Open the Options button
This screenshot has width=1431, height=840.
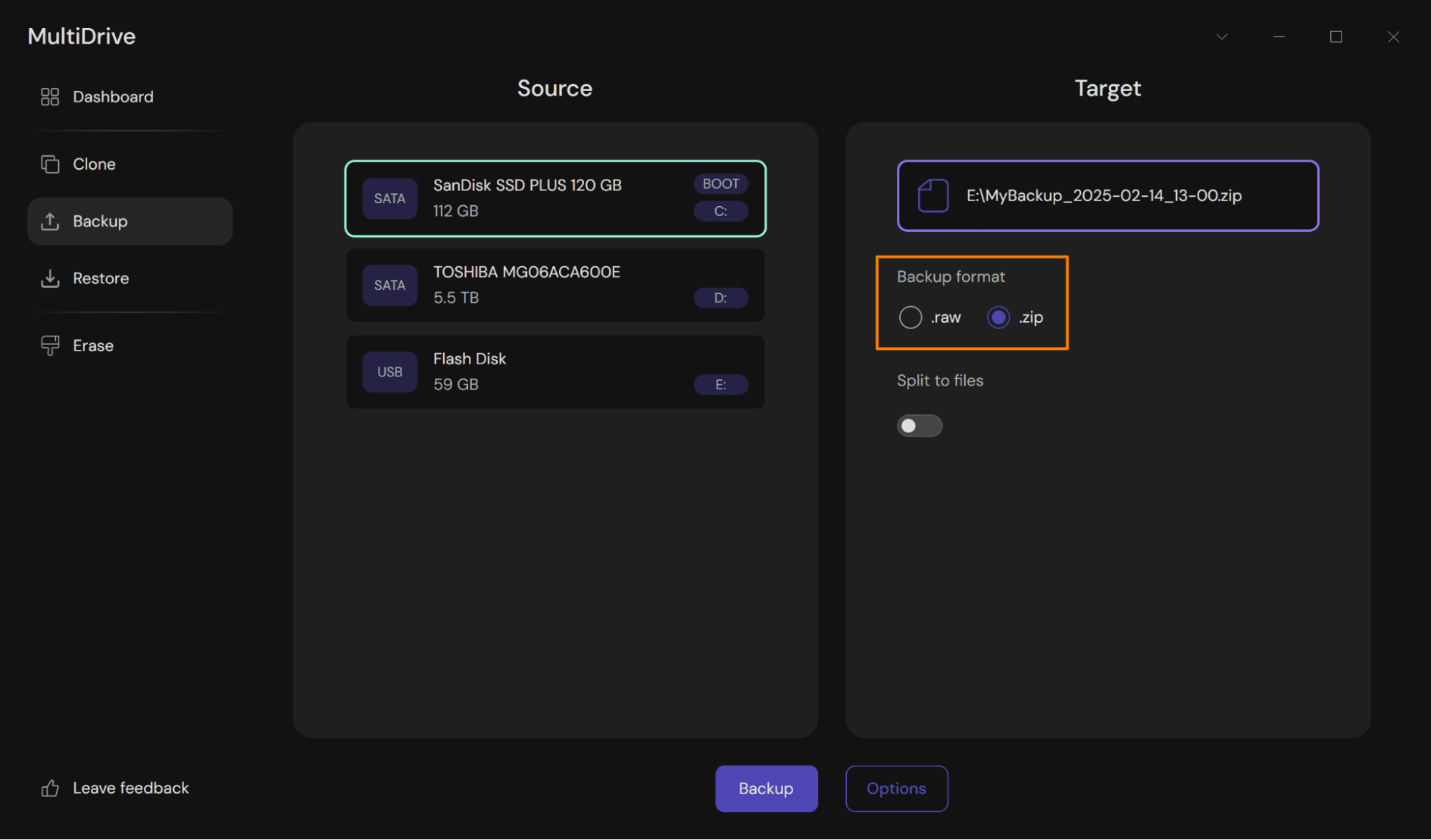point(896,788)
